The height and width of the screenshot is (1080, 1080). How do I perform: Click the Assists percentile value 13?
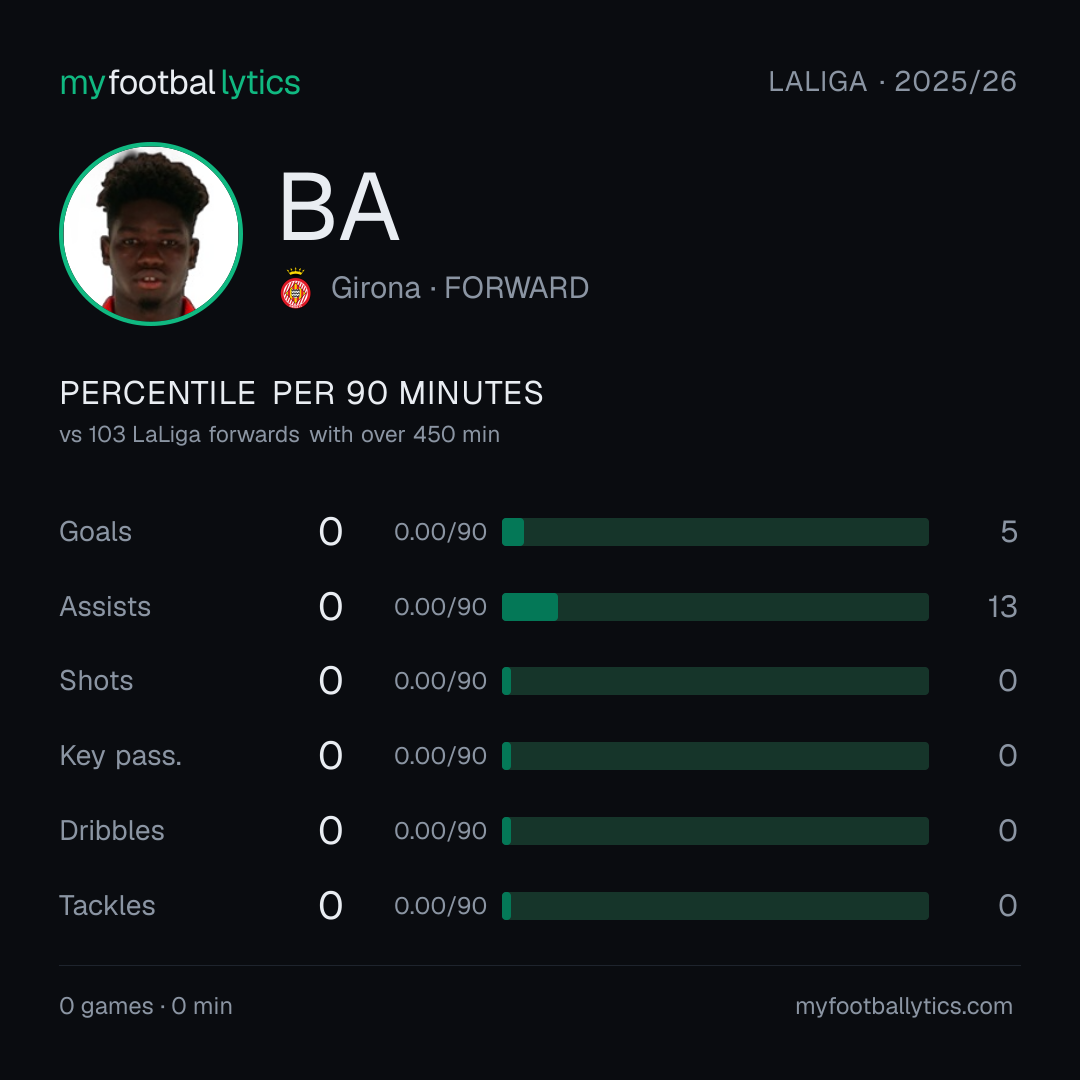1002,607
